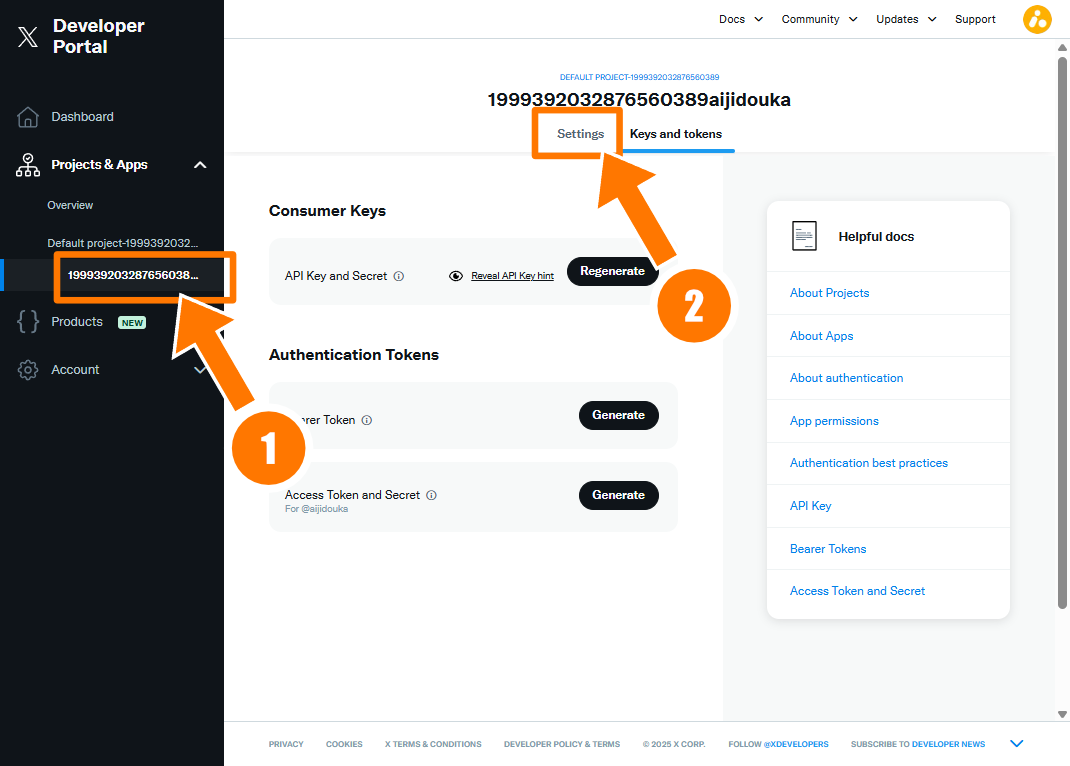This screenshot has height=766, width=1070.
Task: Regenerate the API Key and Secret
Action: tap(612, 271)
